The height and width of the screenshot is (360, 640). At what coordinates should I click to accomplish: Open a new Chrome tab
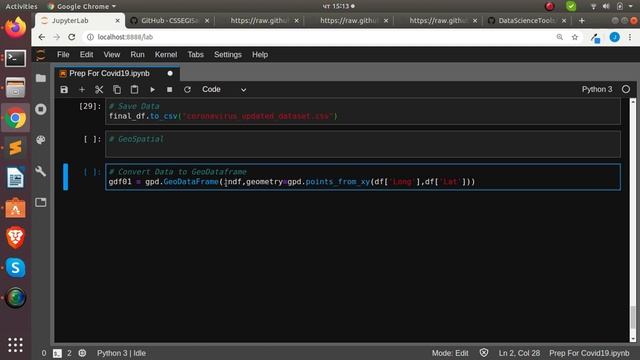click(x=582, y=20)
